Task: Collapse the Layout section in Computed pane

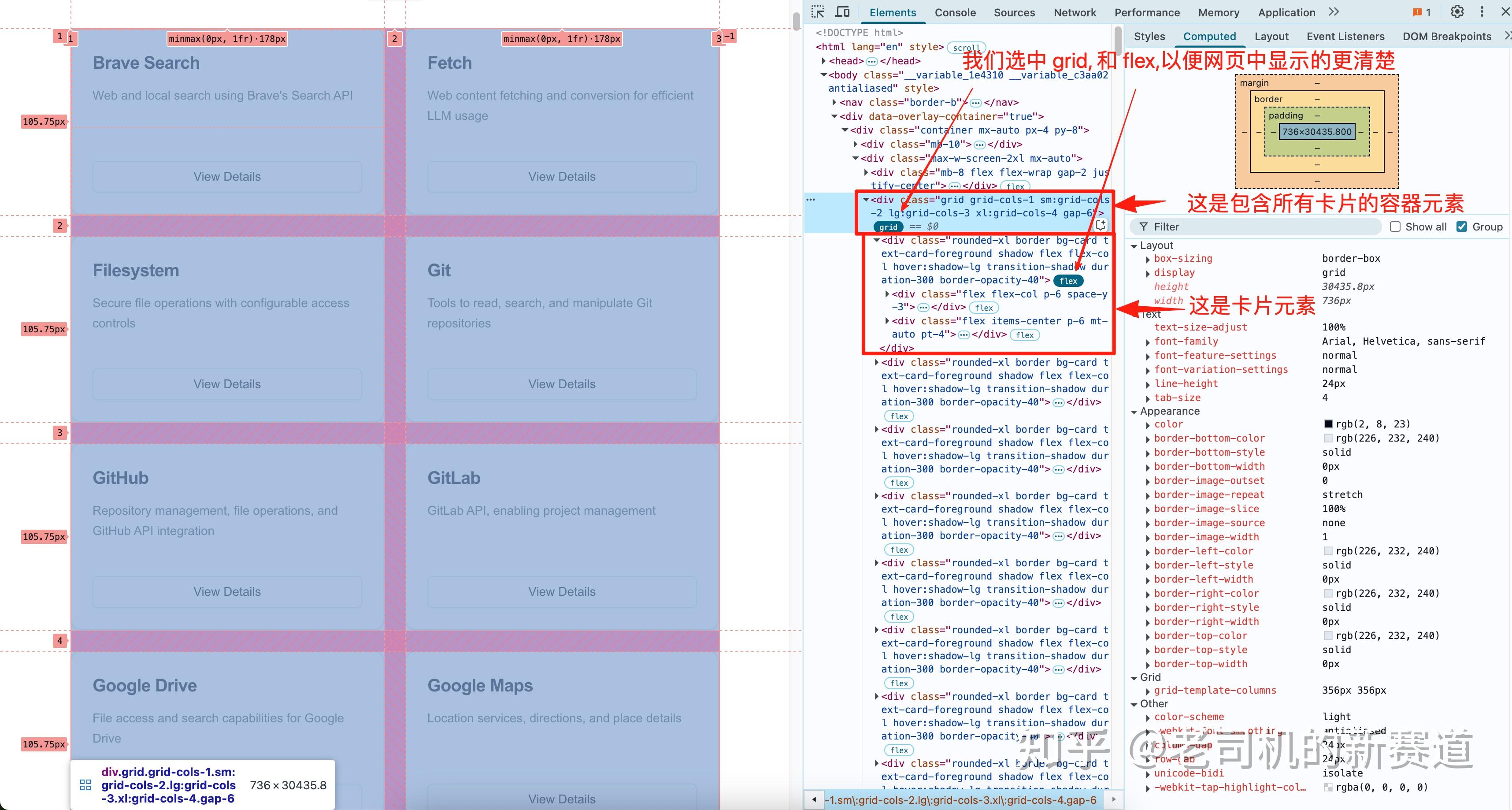Action: click(1134, 246)
